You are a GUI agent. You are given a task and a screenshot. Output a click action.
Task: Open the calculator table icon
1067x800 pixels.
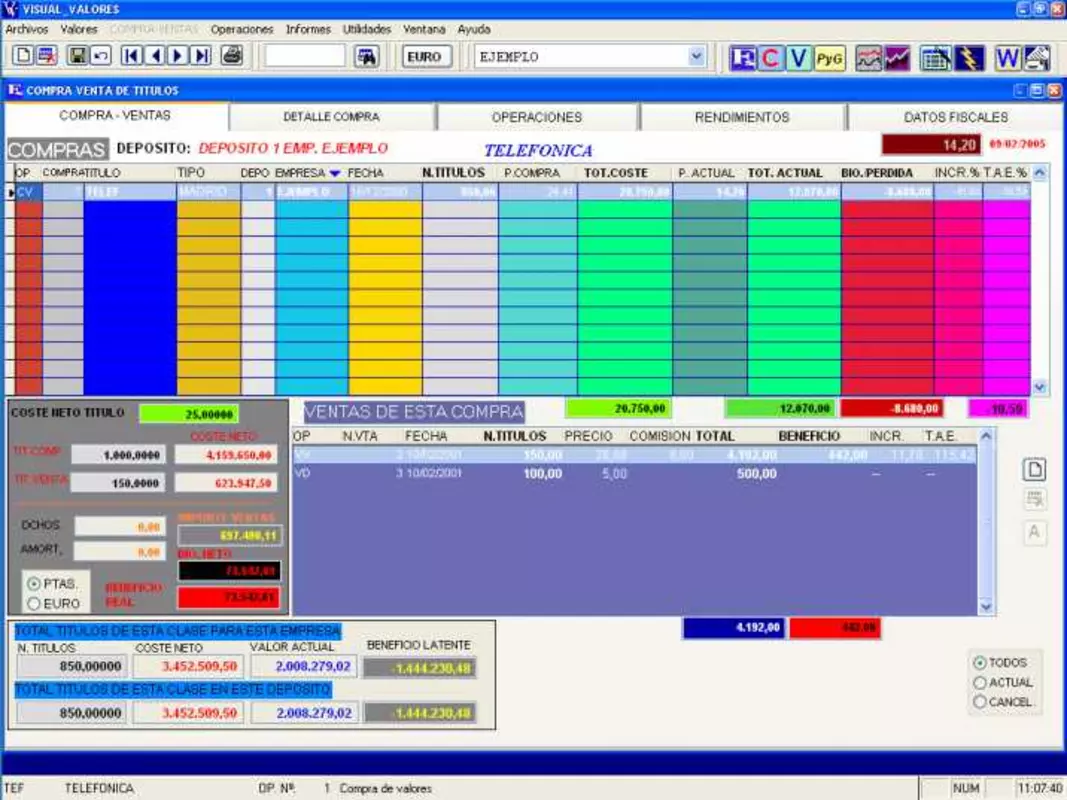click(936, 59)
